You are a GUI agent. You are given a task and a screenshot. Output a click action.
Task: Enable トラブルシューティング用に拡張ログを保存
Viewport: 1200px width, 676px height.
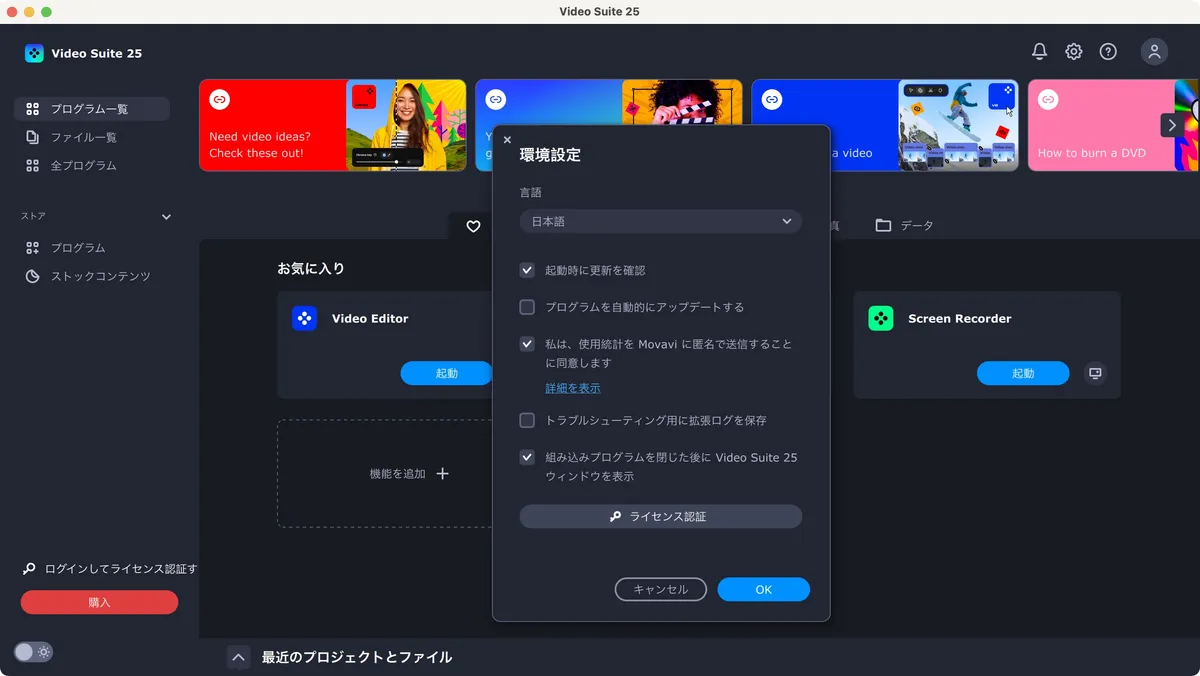(x=526, y=420)
